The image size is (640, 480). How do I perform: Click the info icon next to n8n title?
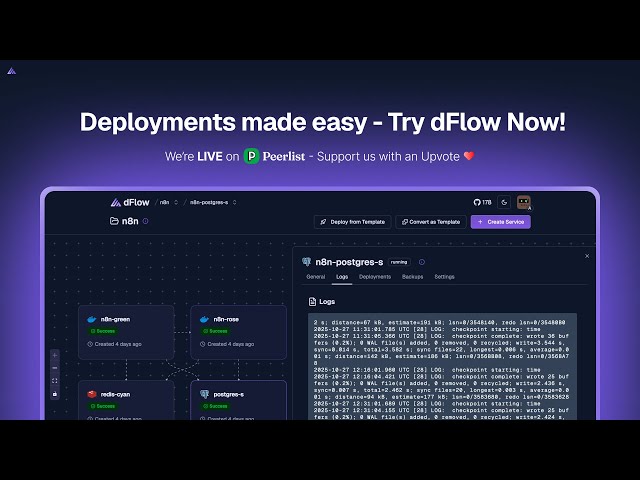[x=145, y=221]
